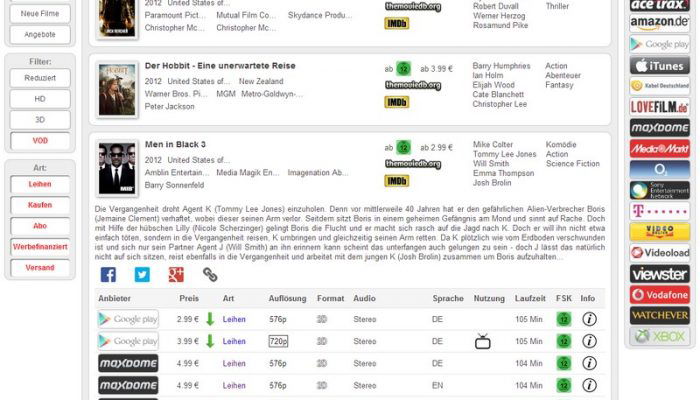
Task: Share Men in Black 3 on Facebook
Action: click(108, 275)
